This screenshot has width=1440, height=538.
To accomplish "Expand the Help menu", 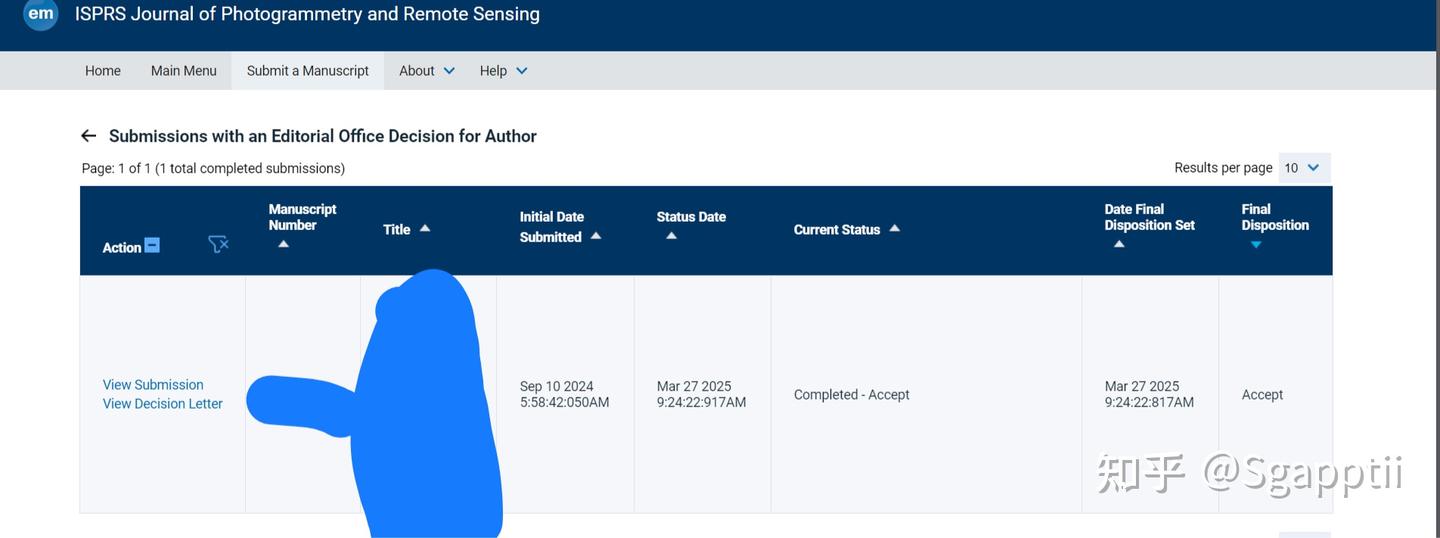I will pyautogui.click(x=503, y=71).
